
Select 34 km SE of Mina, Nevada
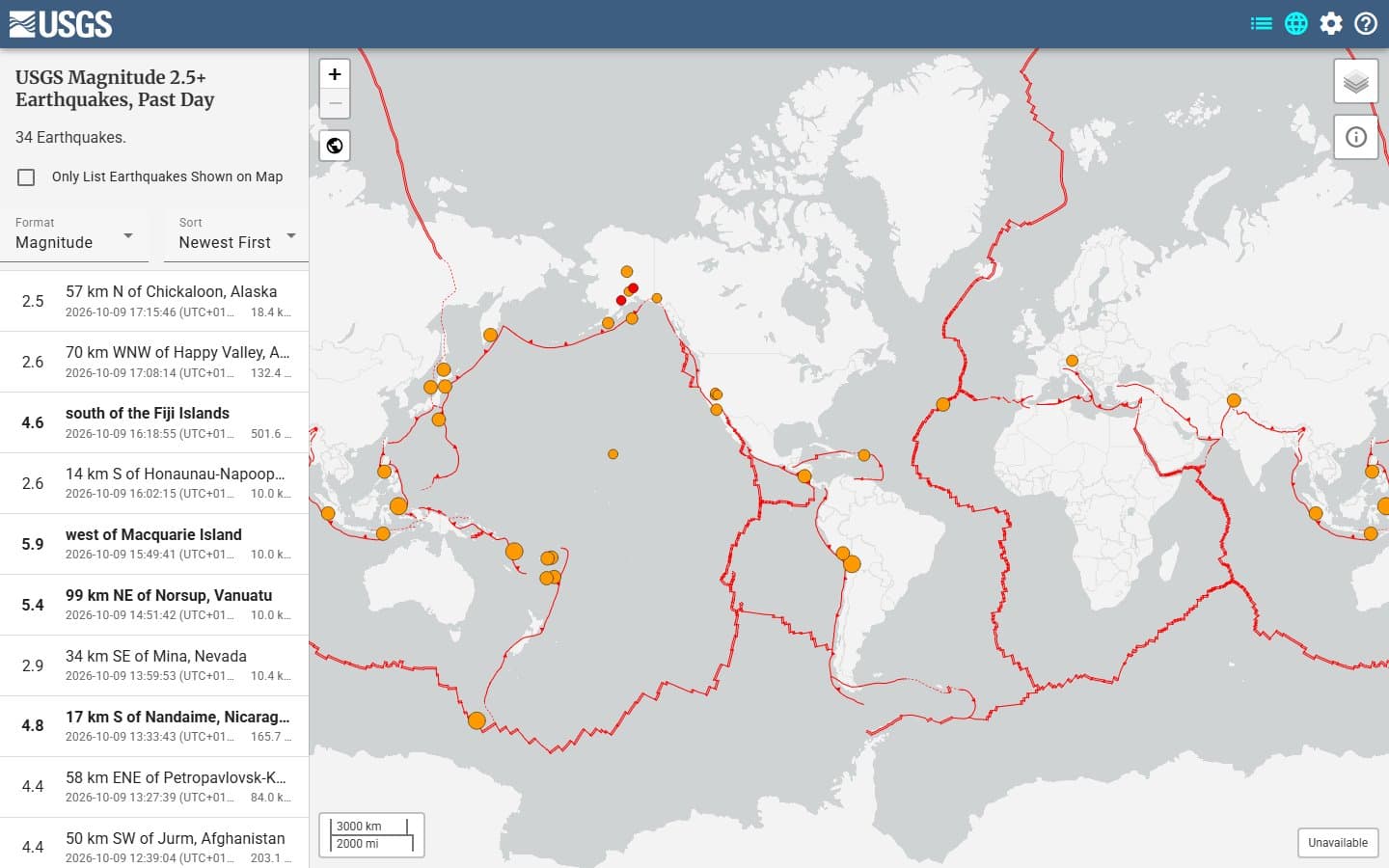(154, 665)
